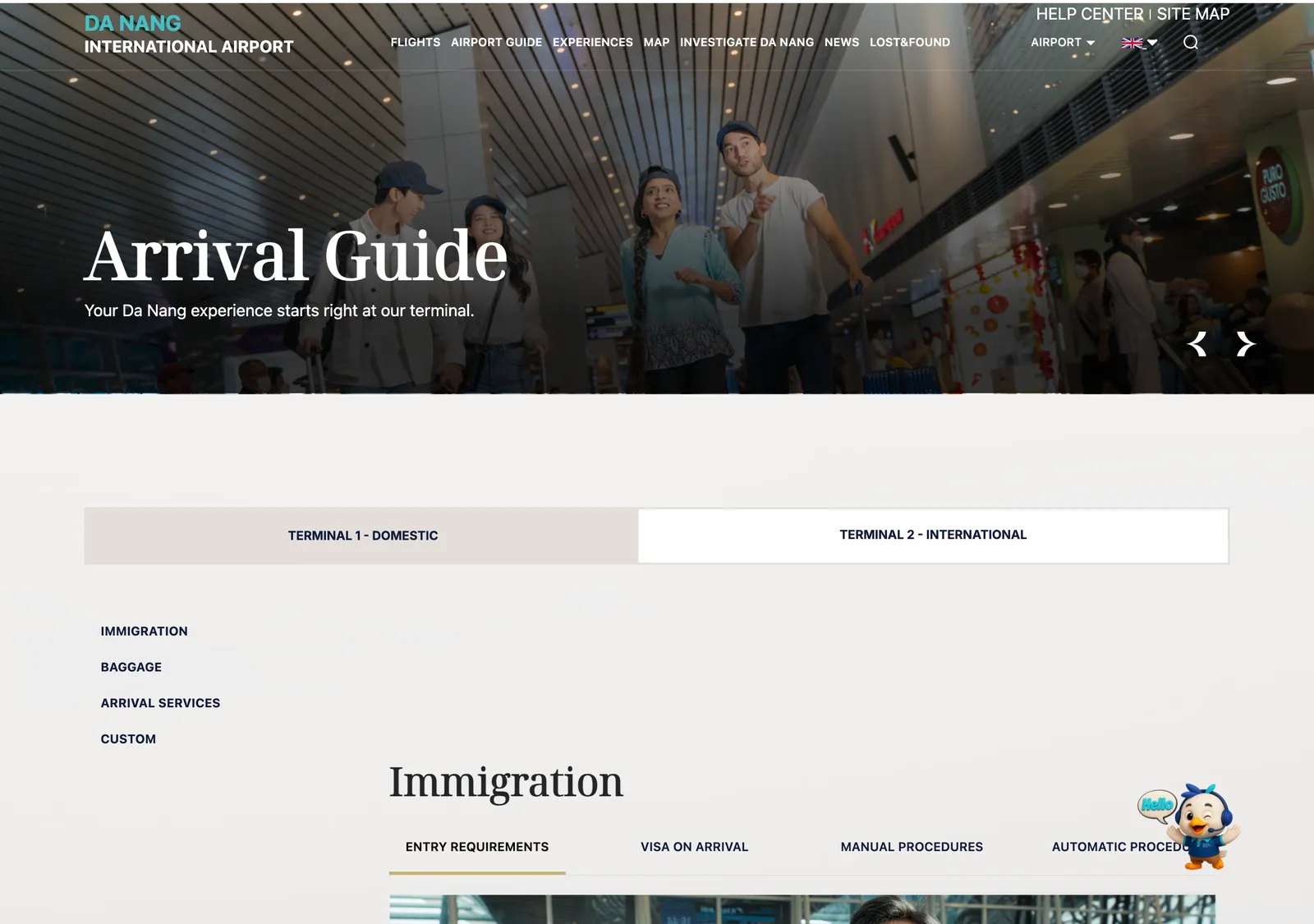
Task: Go to the MAP page
Action: point(656,42)
